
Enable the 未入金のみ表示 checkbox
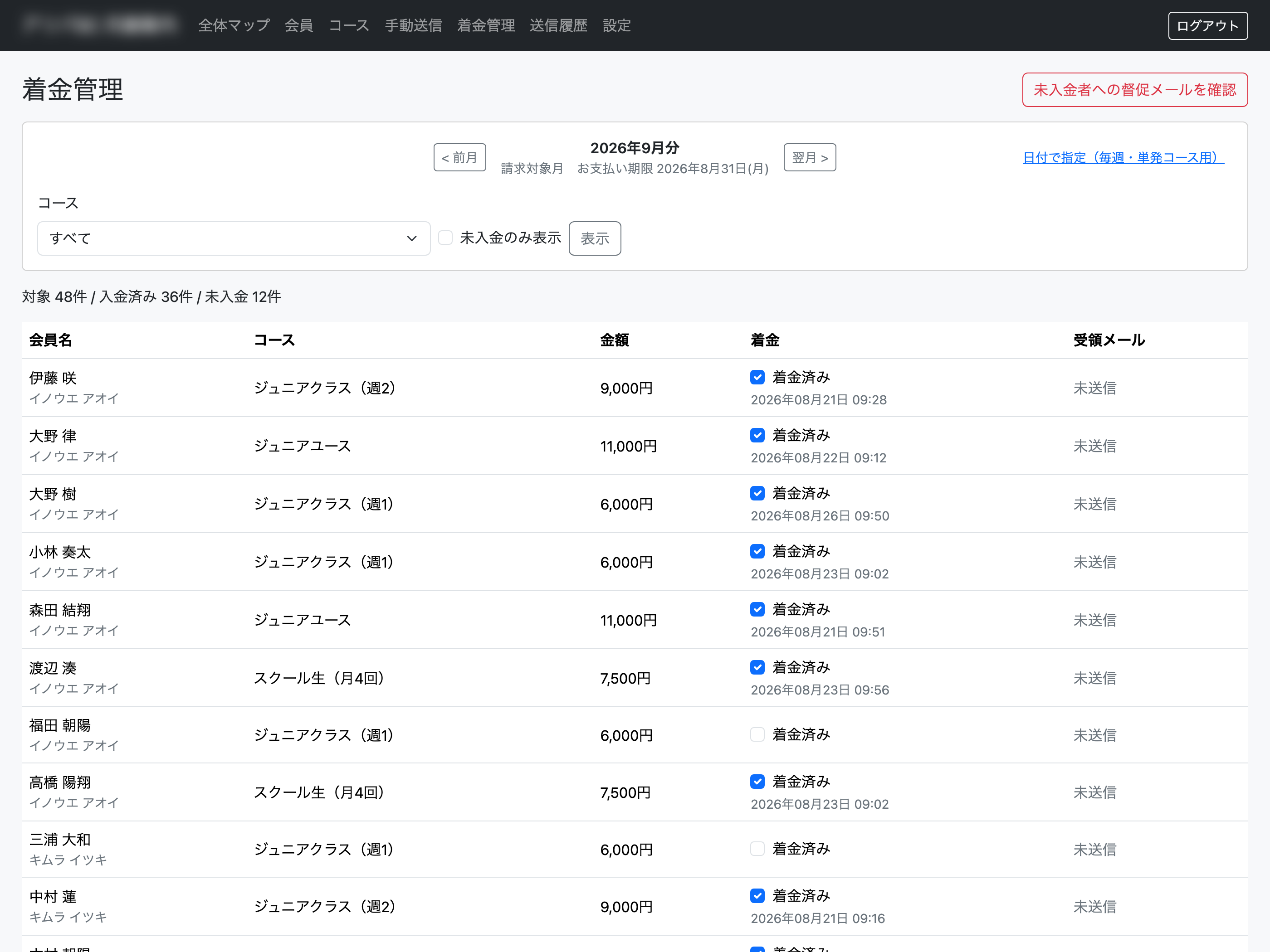[x=445, y=238]
